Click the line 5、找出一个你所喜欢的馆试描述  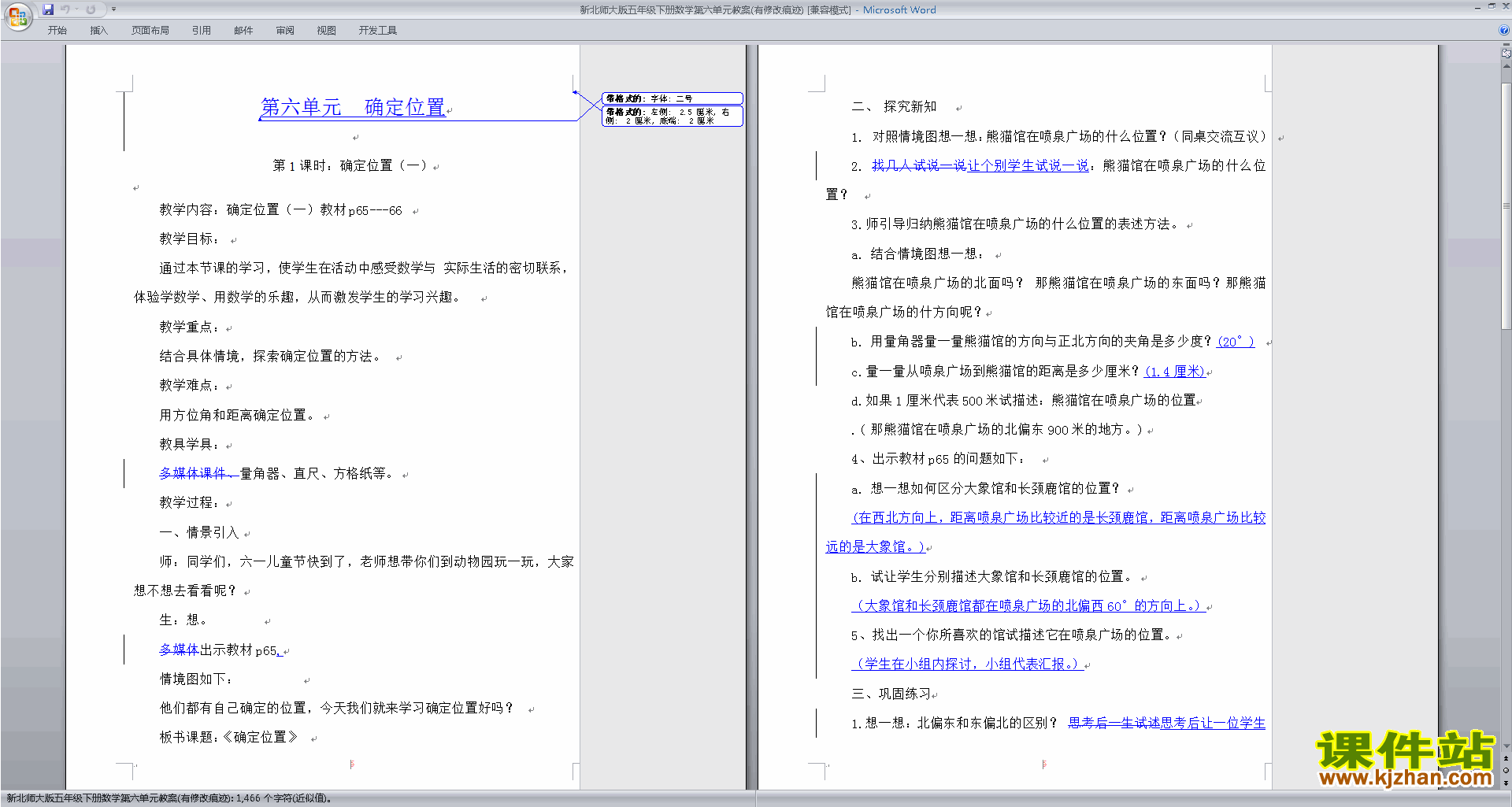[1011, 635]
